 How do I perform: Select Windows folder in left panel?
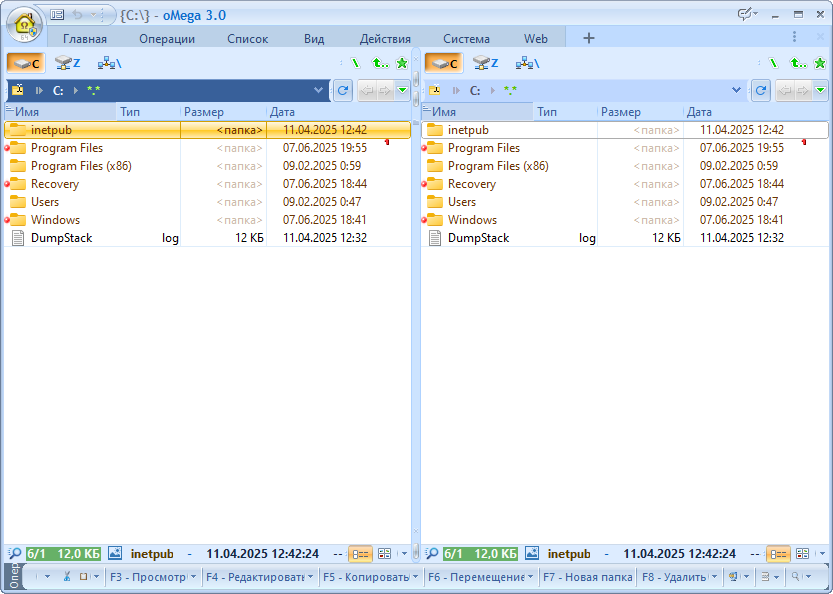pos(207,220)
